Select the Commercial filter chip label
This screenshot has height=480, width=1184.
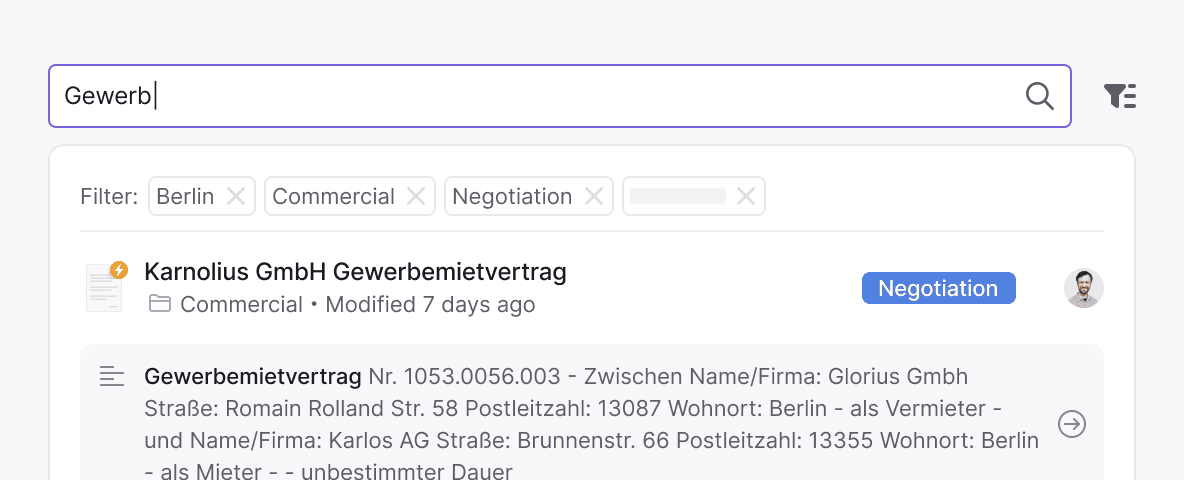point(333,197)
